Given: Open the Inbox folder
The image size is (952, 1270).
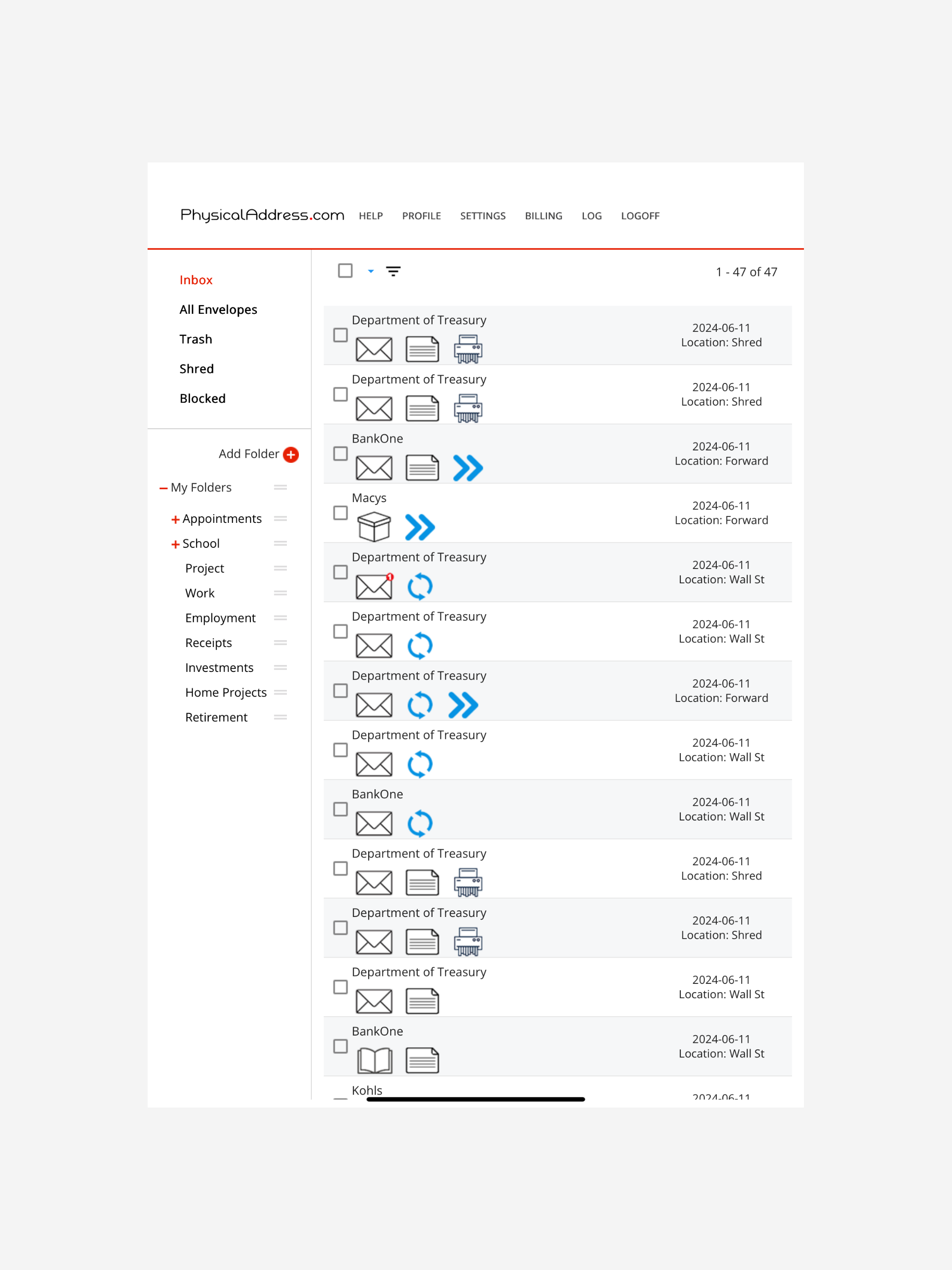Looking at the screenshot, I should pos(196,280).
